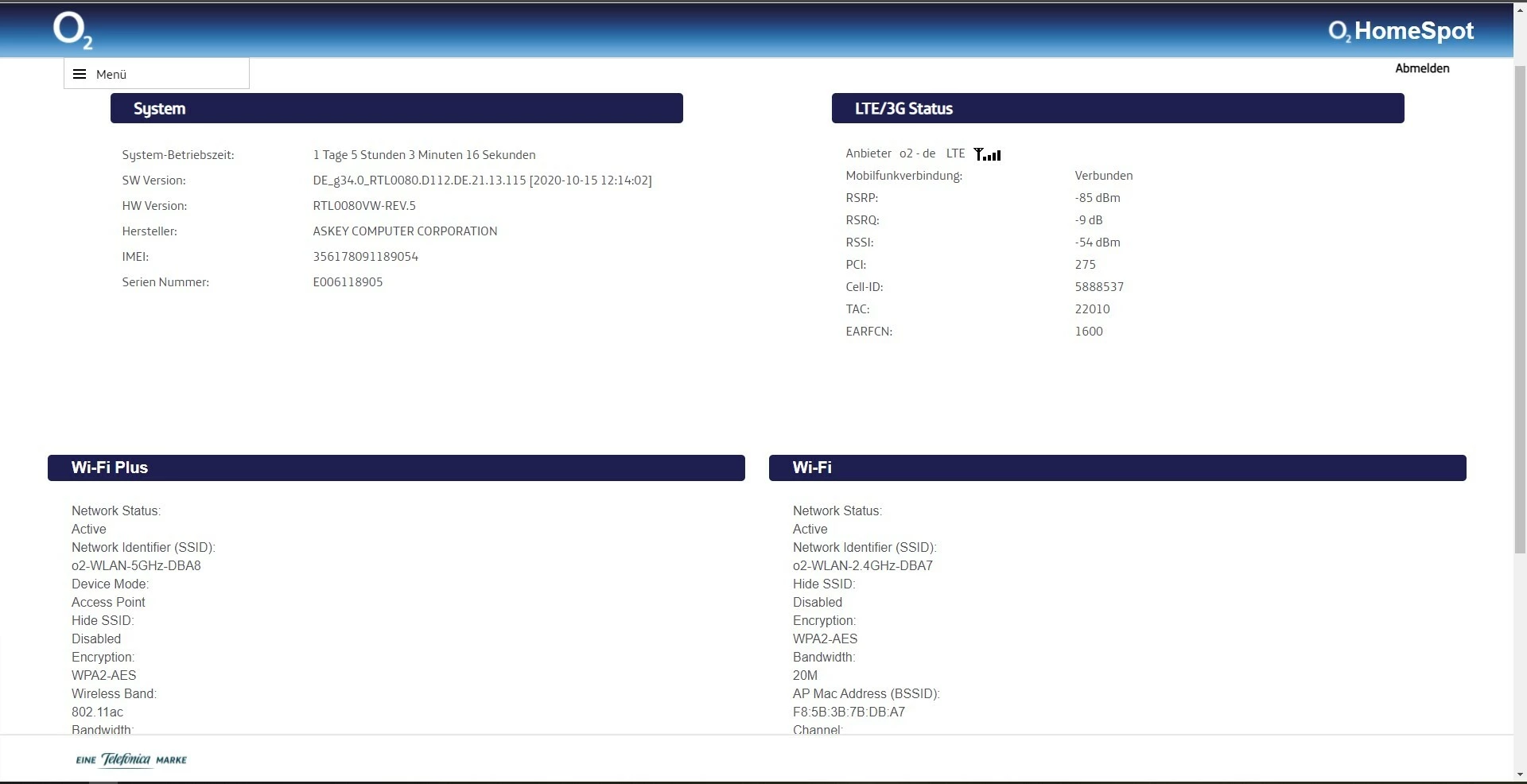Click ASKEY COMPUTER CORPORATION manufacturer text

405,231
